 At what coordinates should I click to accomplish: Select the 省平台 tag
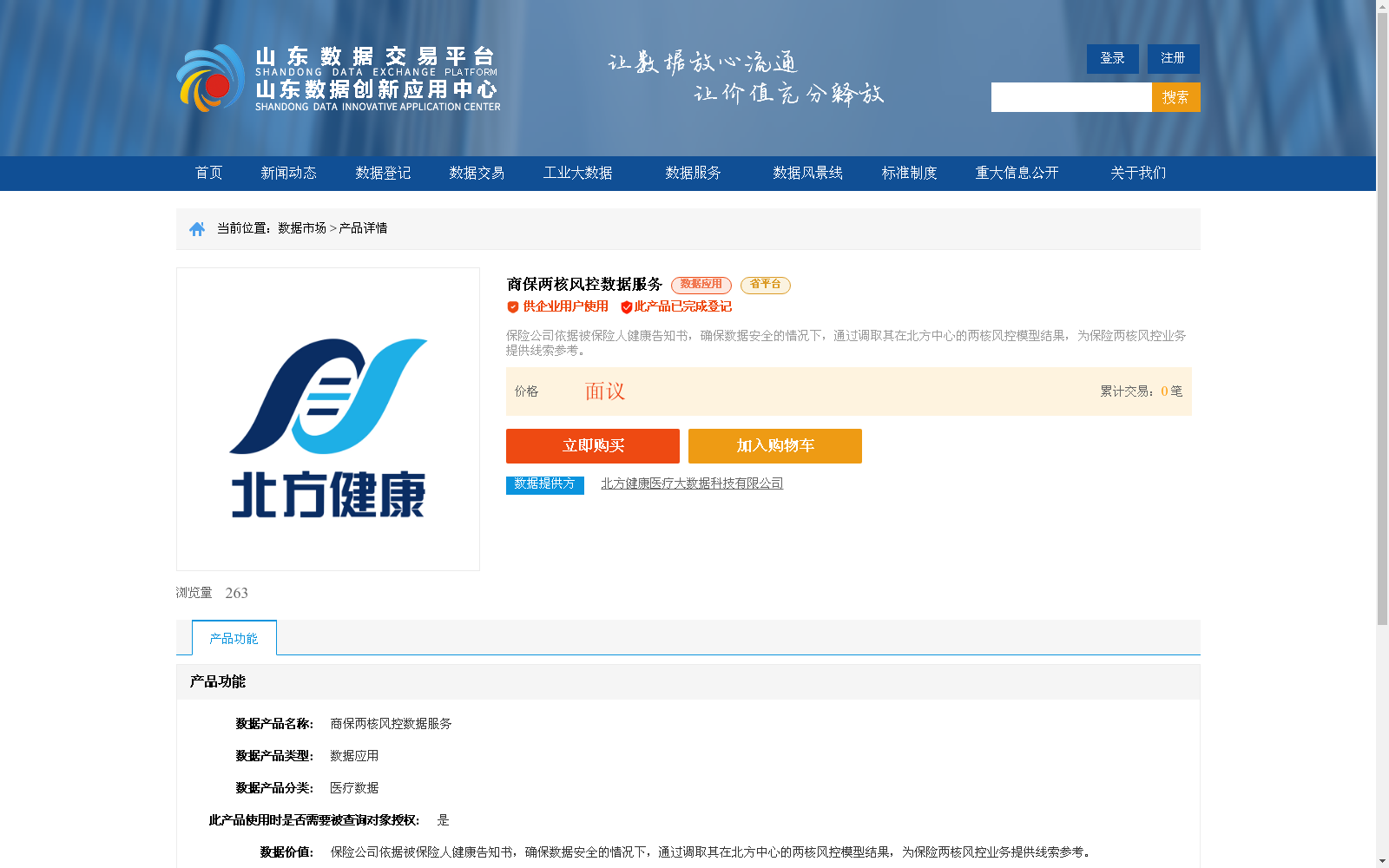pos(765,285)
